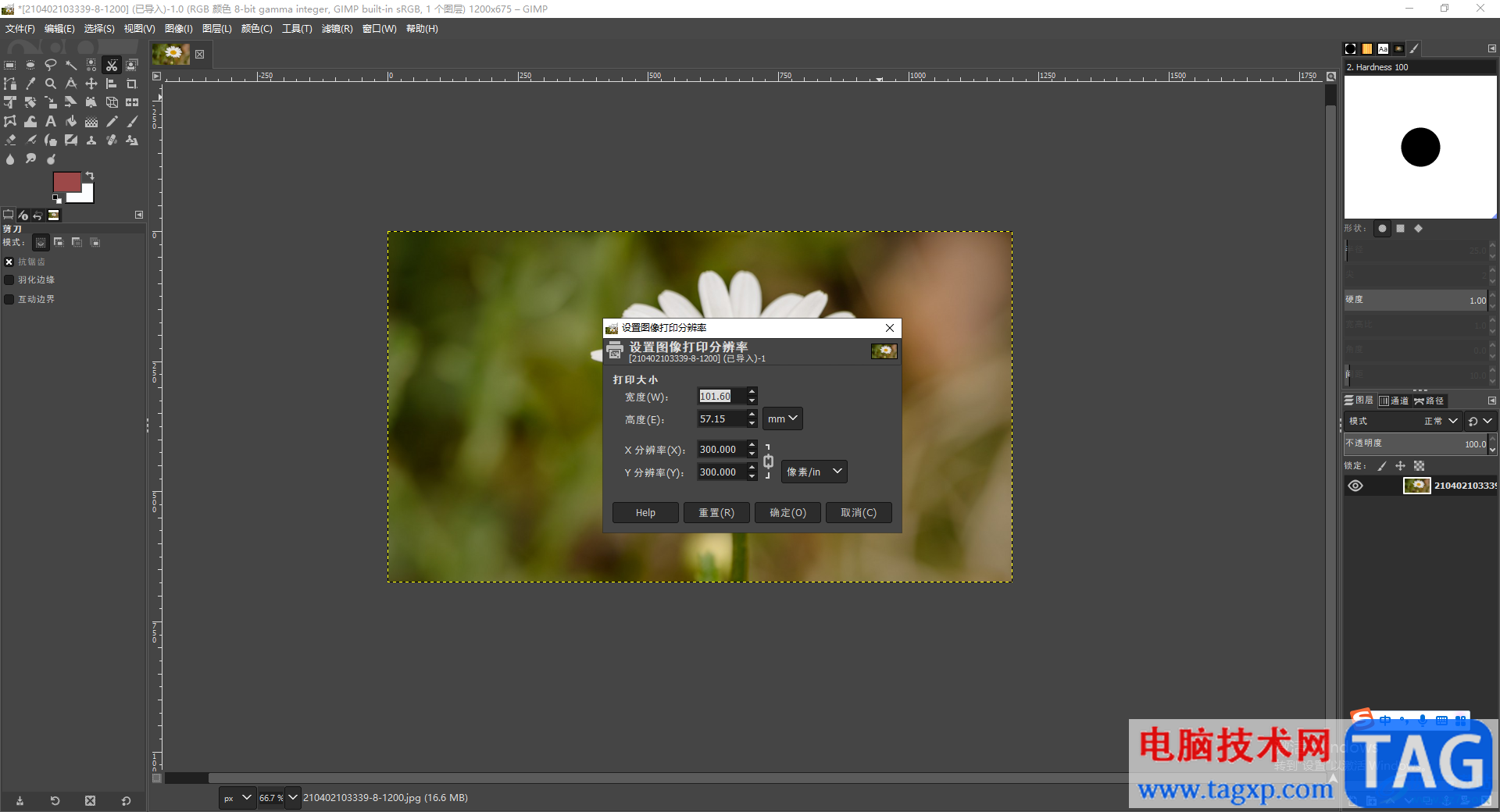Select the Move tool
Image resolution: width=1500 pixels, height=812 pixels.
pyautogui.click(x=91, y=84)
